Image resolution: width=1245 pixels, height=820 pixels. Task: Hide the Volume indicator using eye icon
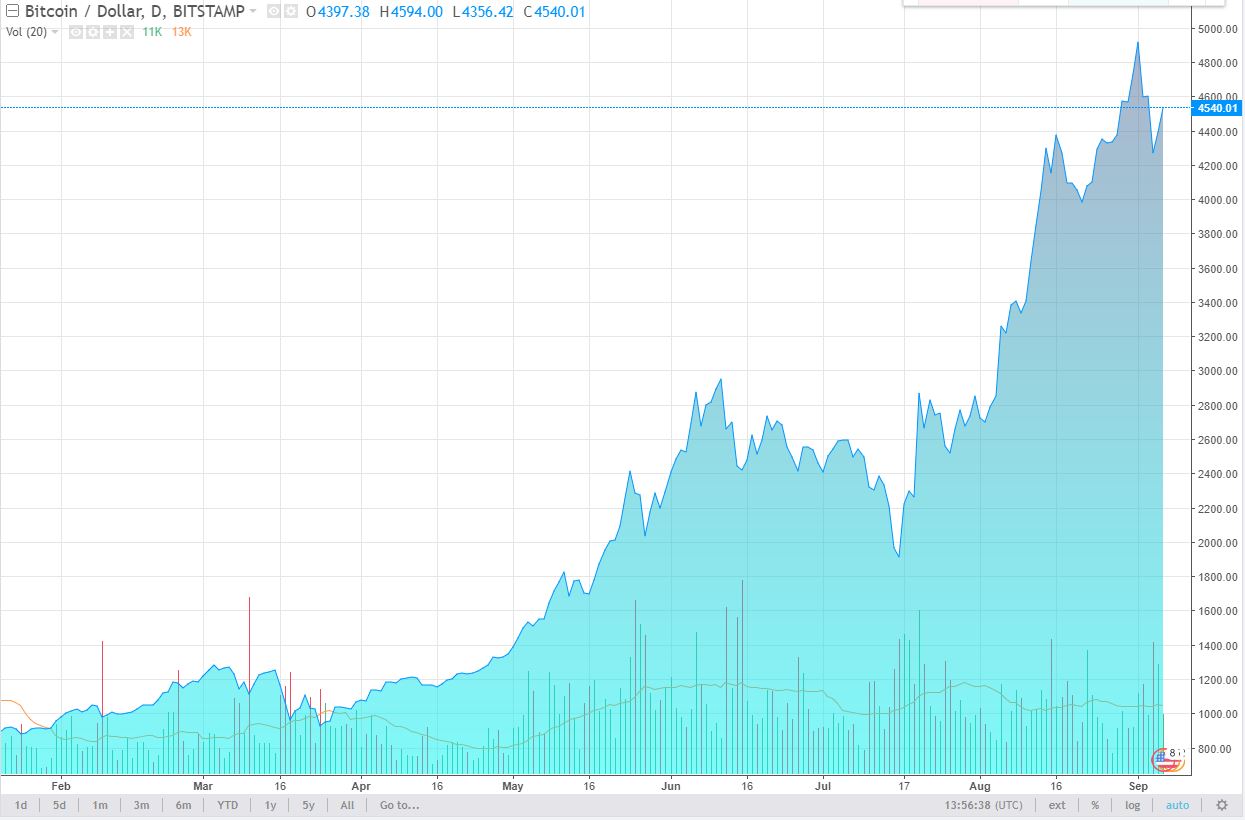click(x=76, y=32)
